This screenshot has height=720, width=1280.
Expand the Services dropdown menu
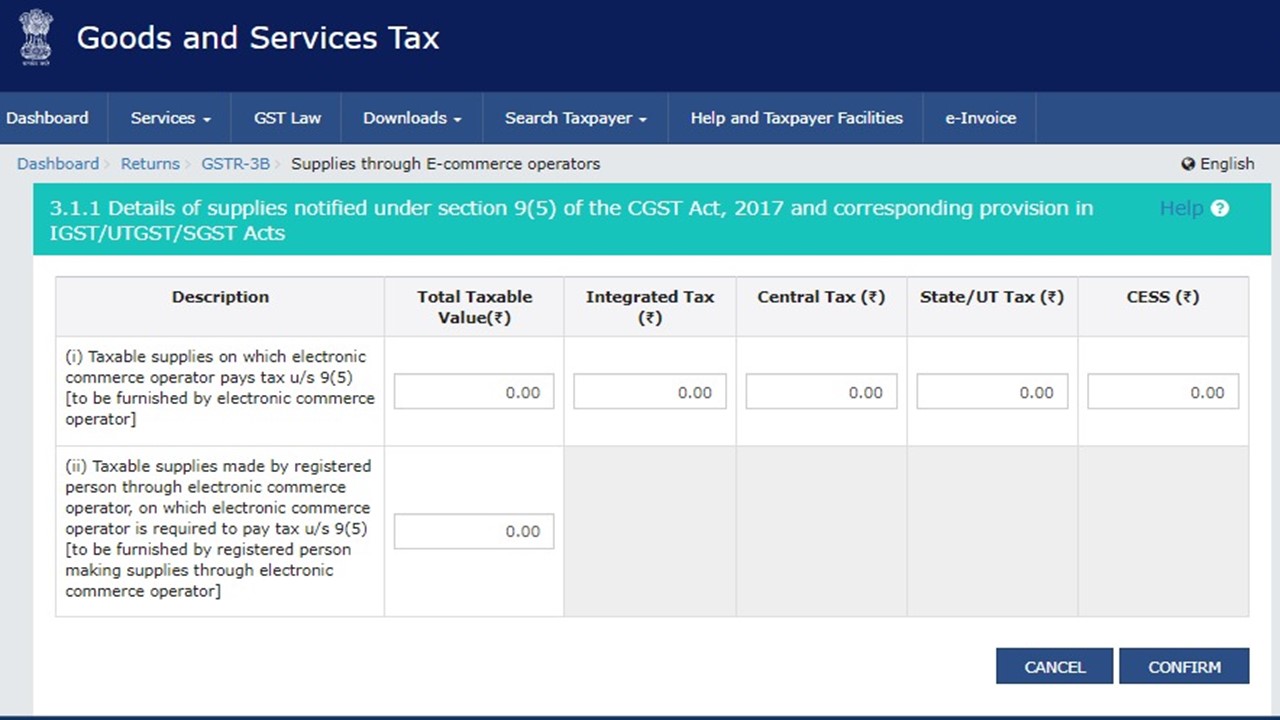coord(170,118)
